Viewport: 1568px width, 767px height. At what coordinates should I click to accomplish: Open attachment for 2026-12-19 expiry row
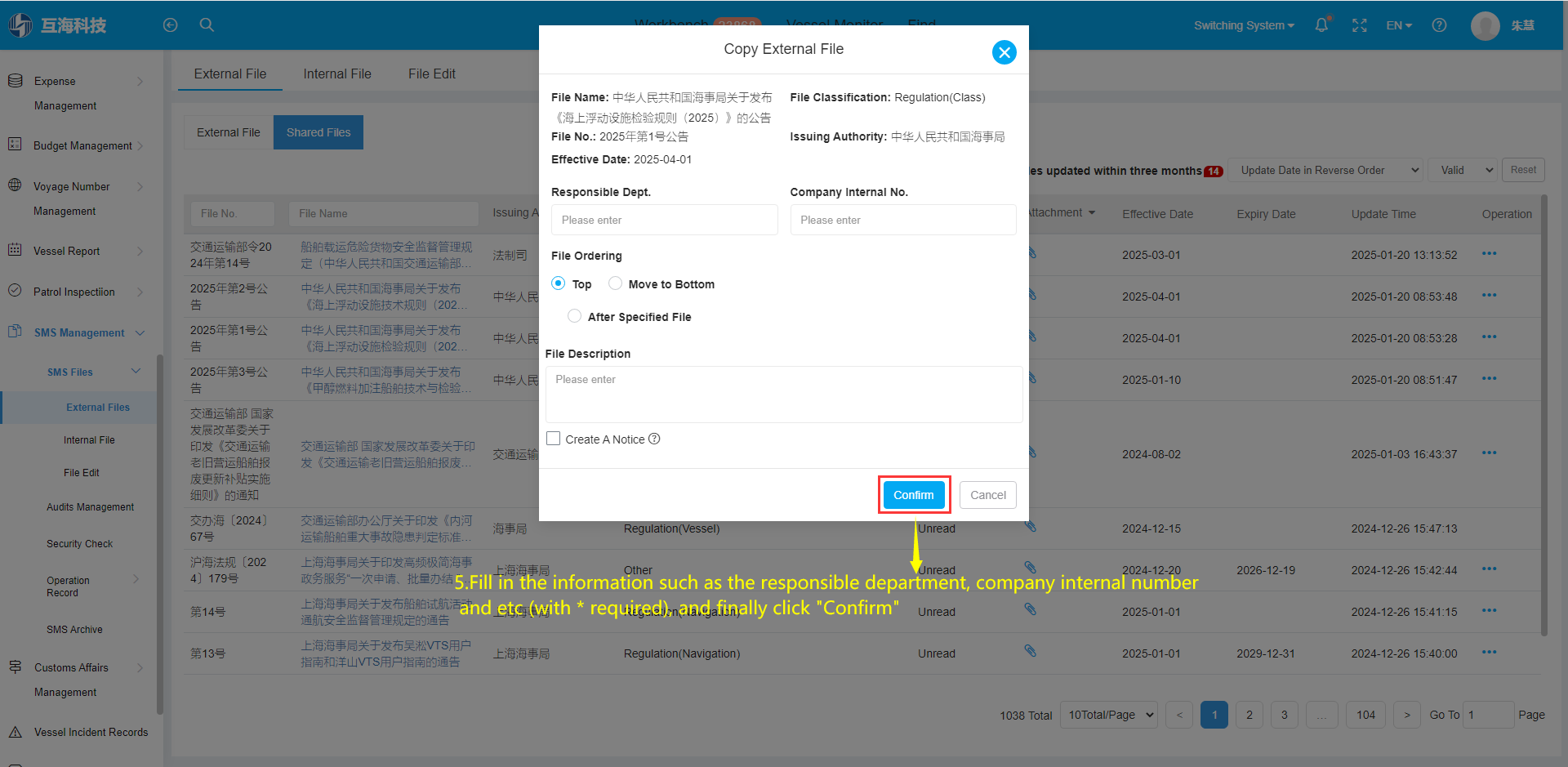[1031, 568]
